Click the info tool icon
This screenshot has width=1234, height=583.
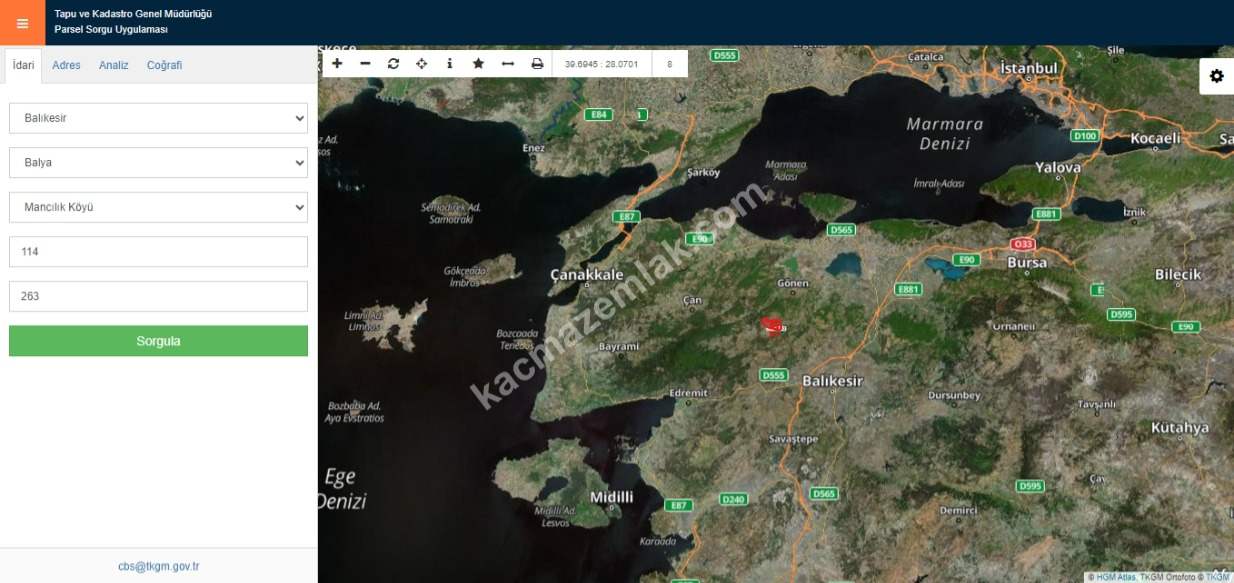click(x=449, y=64)
